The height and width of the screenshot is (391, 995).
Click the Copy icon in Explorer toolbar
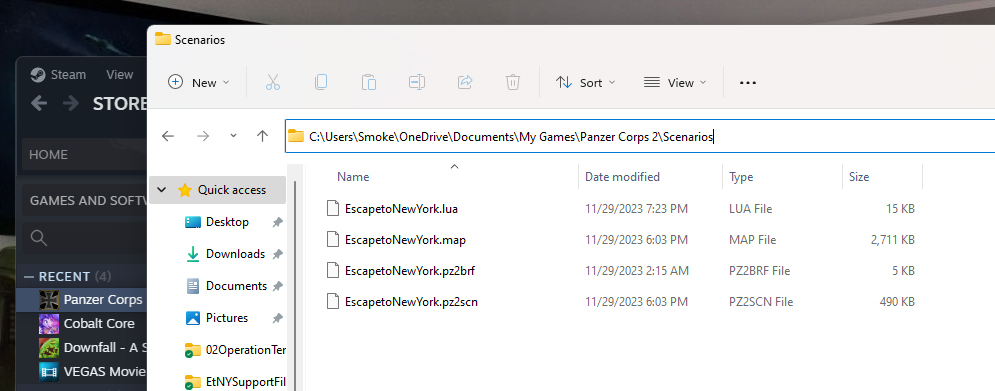coord(321,83)
